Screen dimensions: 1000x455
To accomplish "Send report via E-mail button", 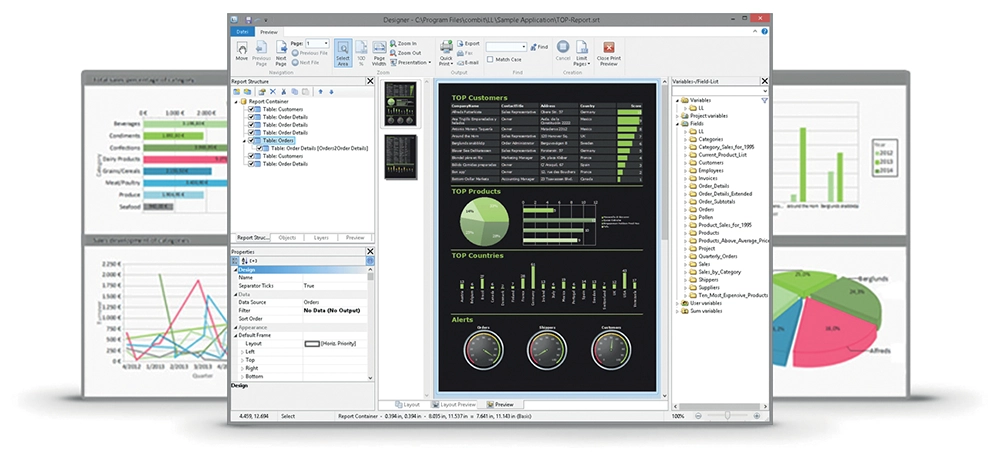I will (470, 61).
